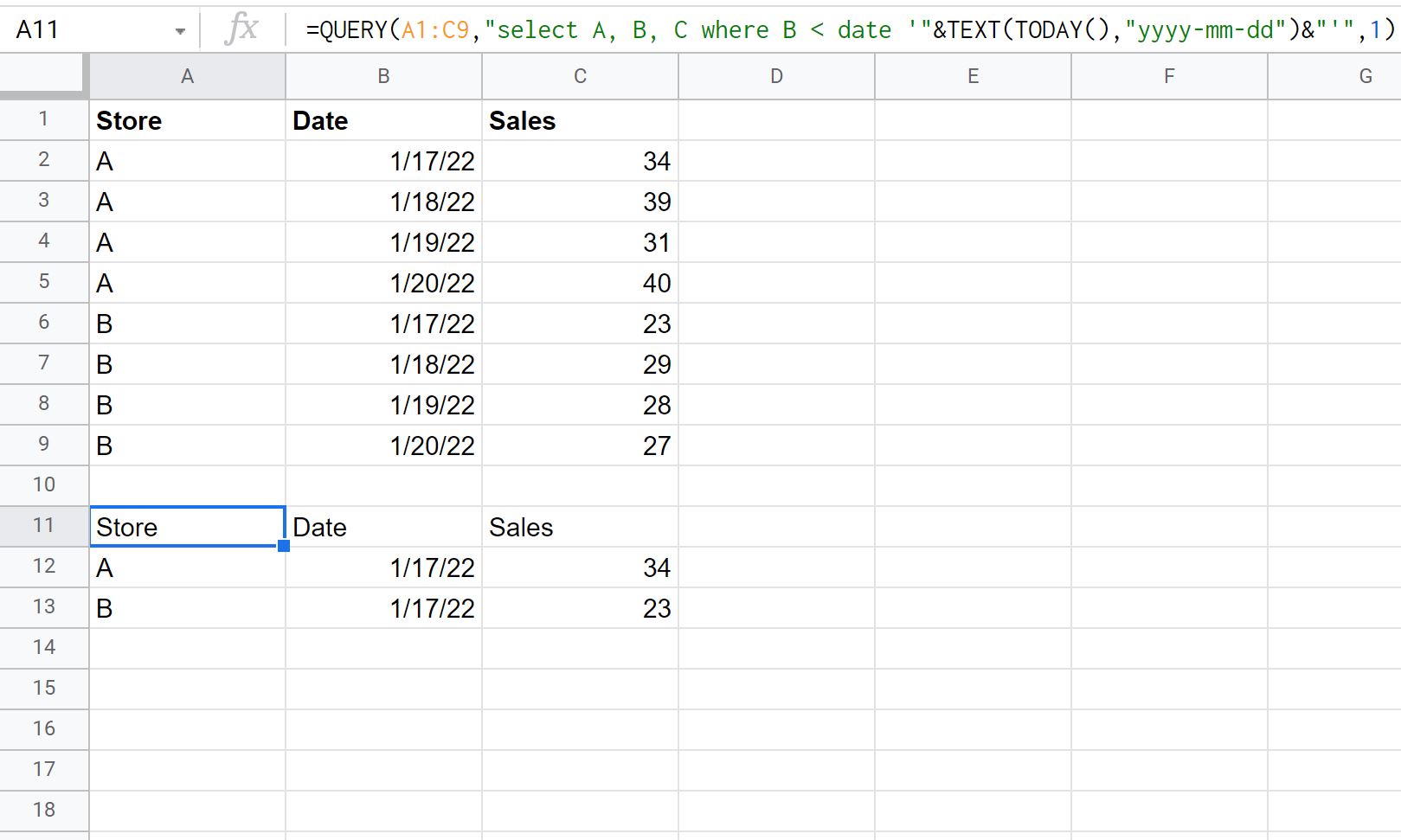The image size is (1401, 840).
Task: Select row 14 header
Action: tap(44, 648)
